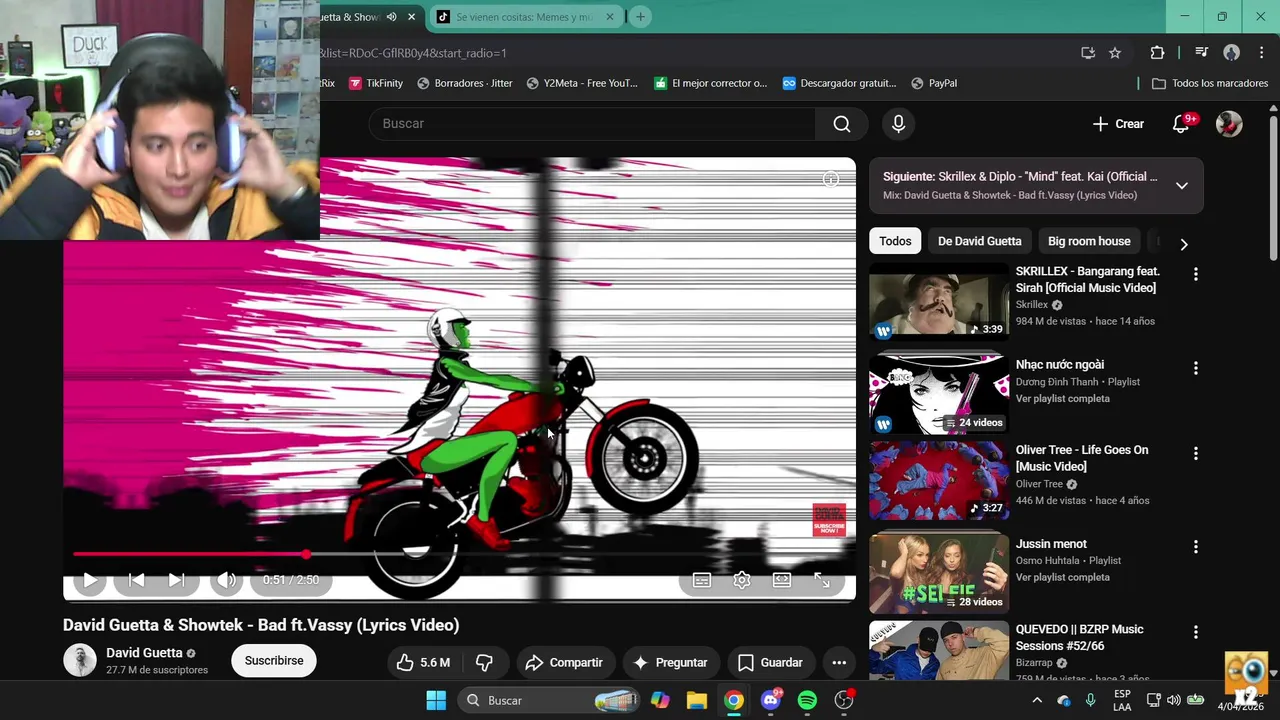The width and height of the screenshot is (1280, 720).
Task: Open the Borradores · Jitter bookmark
Action: coord(465,83)
